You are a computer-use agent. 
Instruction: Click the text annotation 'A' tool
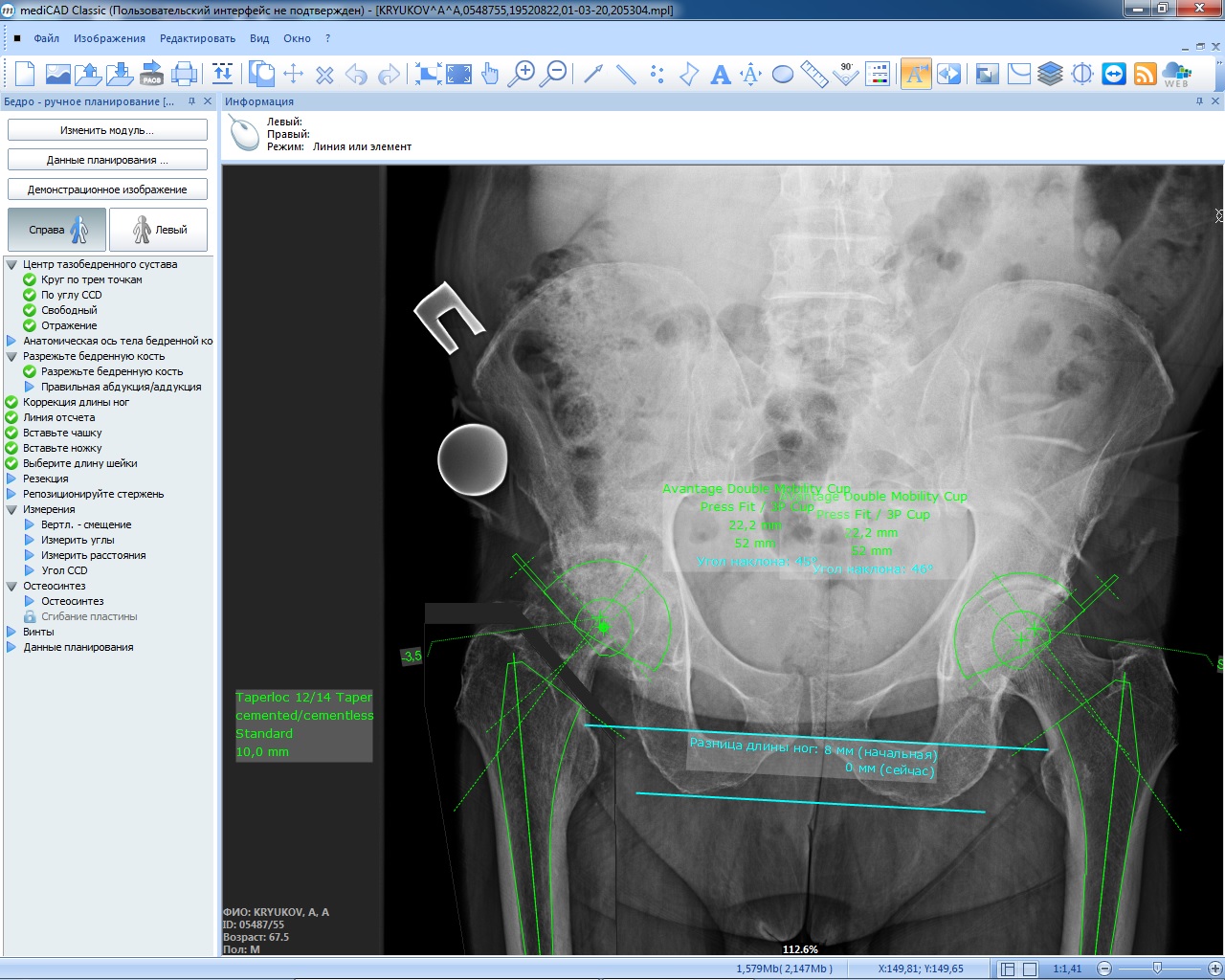click(x=721, y=74)
